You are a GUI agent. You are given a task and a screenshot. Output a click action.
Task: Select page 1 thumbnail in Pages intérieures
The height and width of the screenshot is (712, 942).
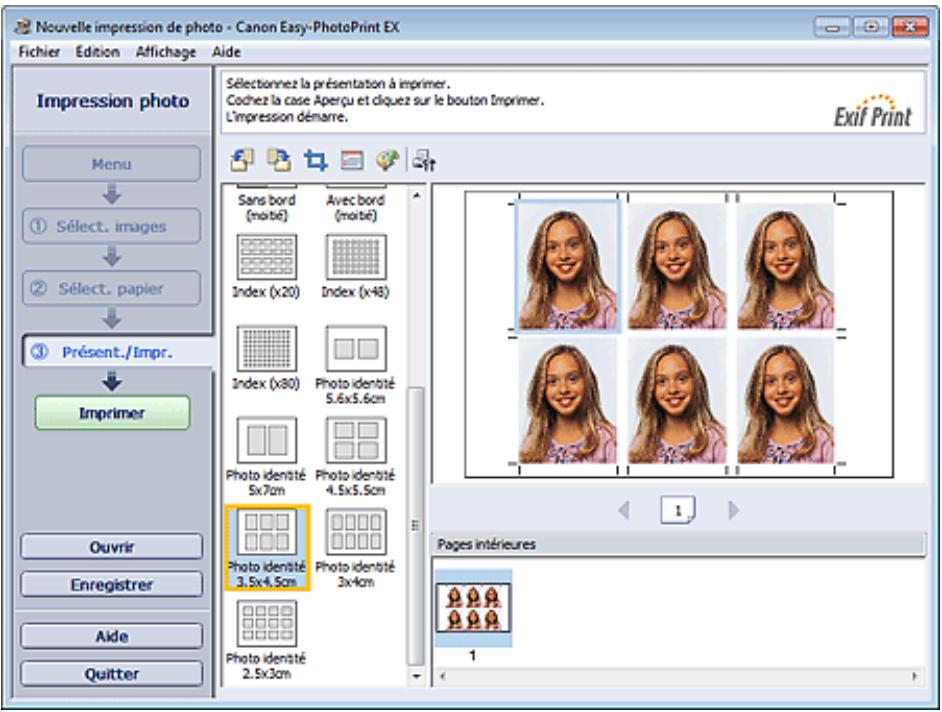473,608
